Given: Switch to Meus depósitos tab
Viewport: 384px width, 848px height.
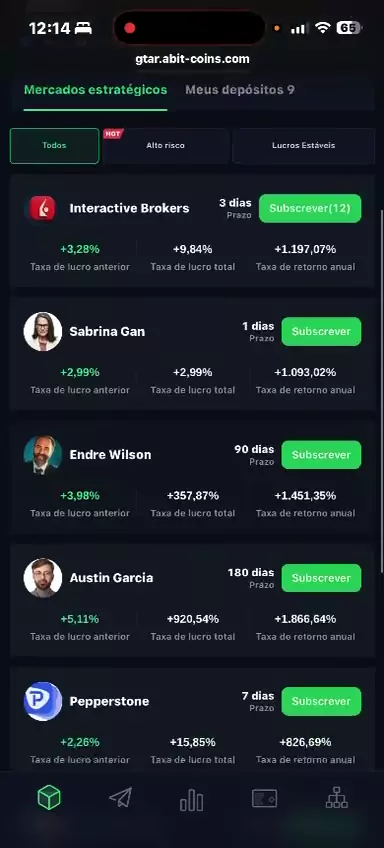Looking at the screenshot, I should pyautogui.click(x=240, y=90).
